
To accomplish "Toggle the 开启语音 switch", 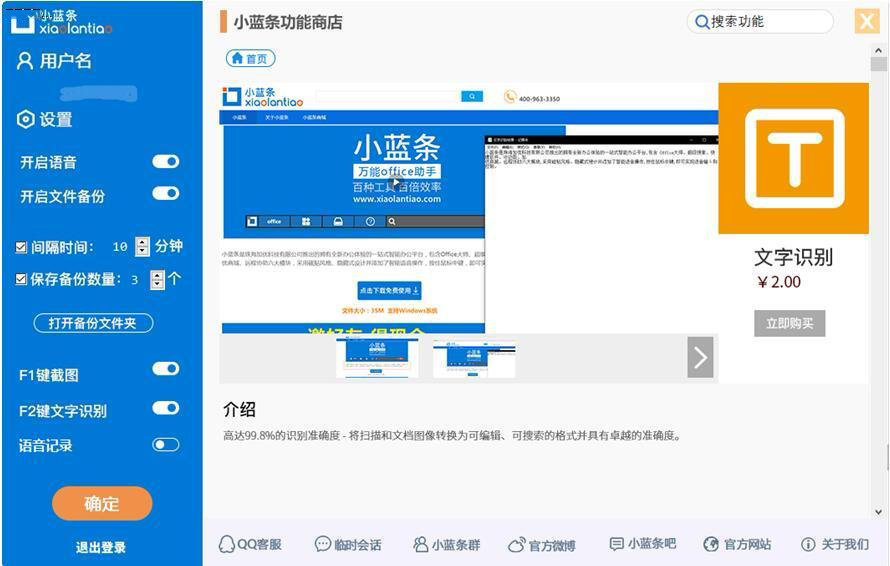I will click(166, 162).
